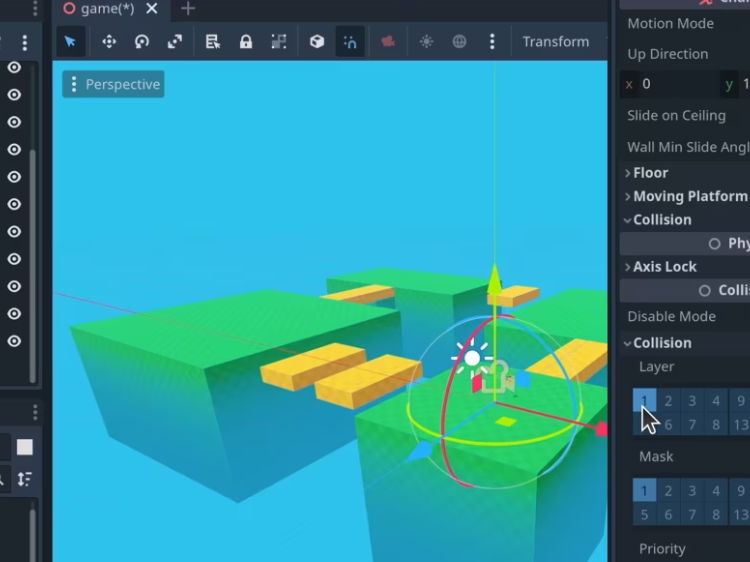The image size is (750, 562).
Task: Toggle collision Mask bit 4
Action: [716, 490]
